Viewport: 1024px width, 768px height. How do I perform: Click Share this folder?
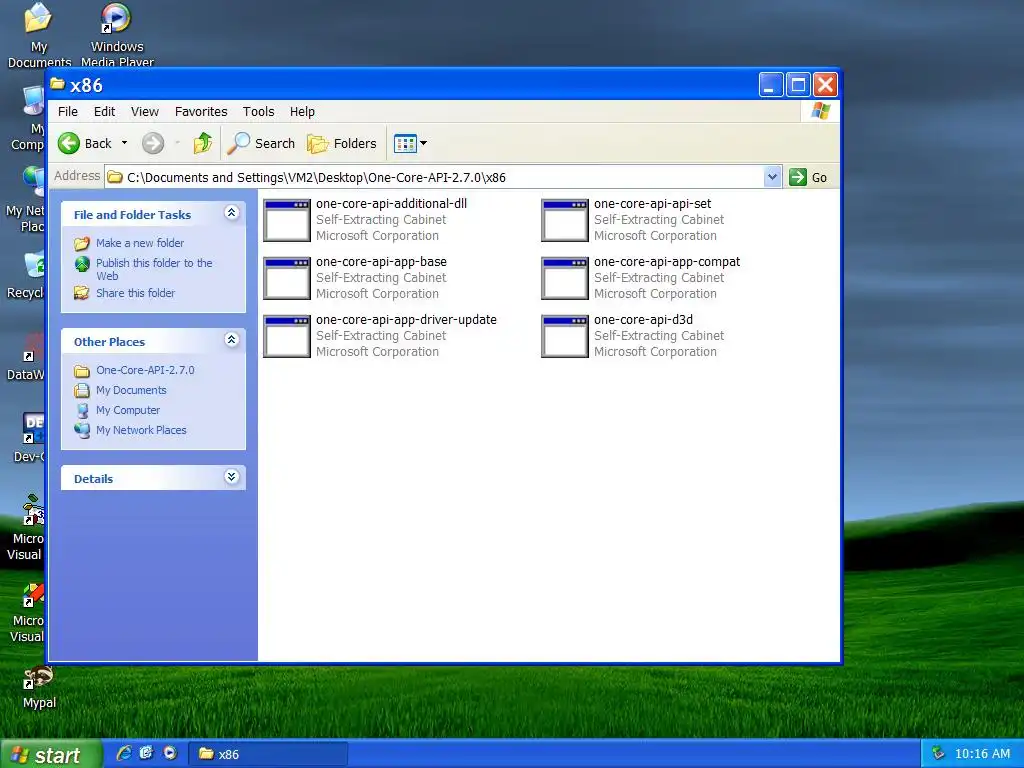pos(135,293)
